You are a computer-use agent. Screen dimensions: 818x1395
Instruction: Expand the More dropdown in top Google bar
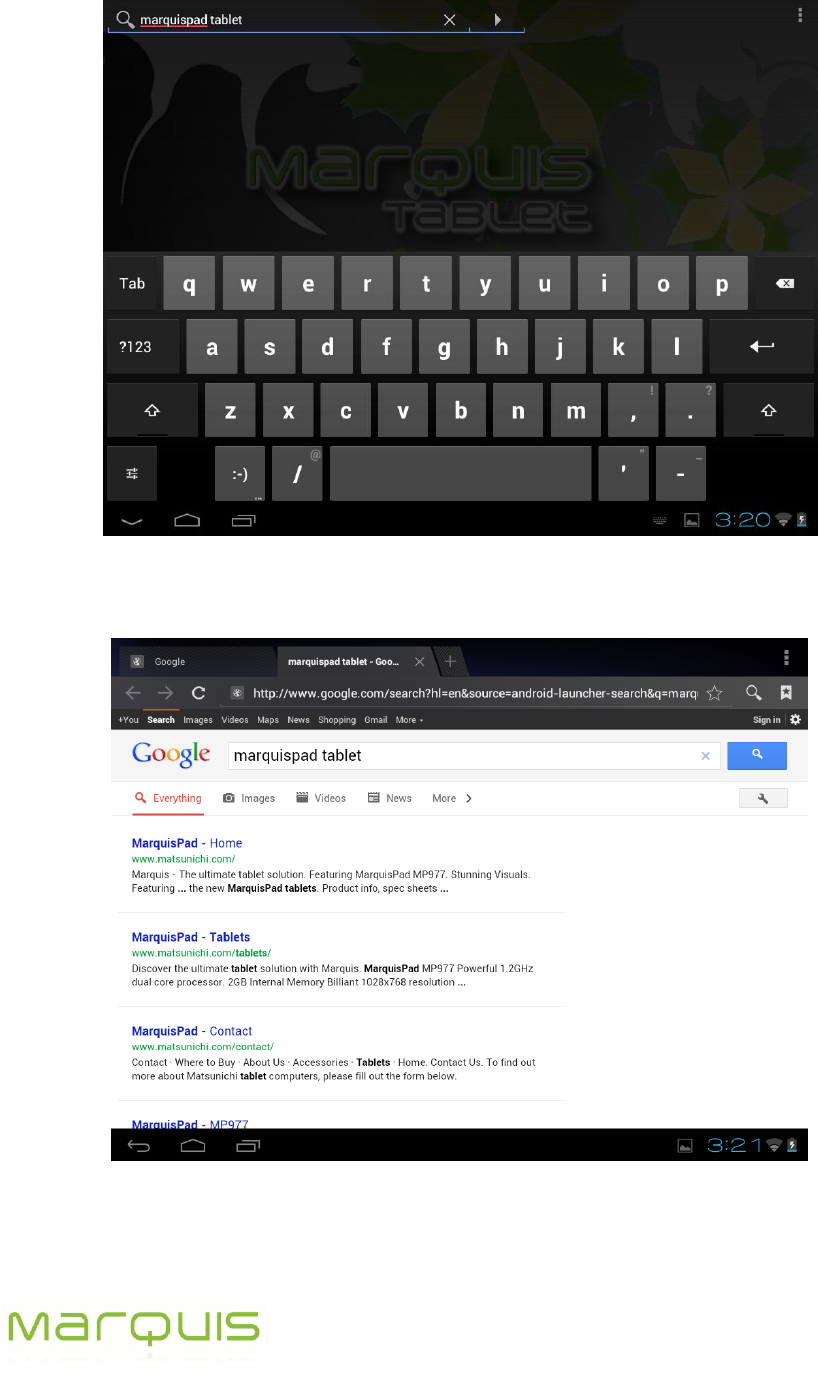409,720
